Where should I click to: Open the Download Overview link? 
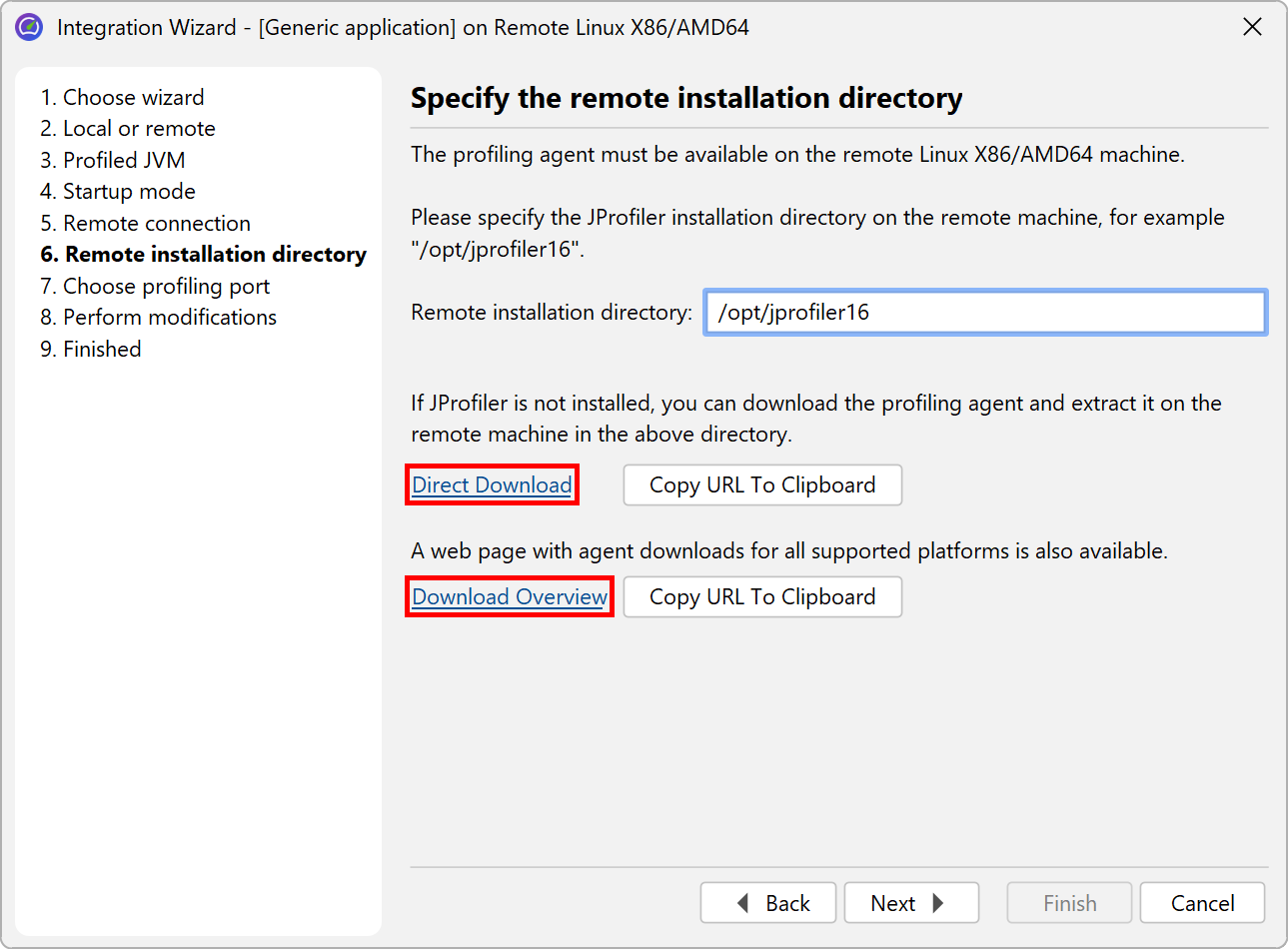coord(510,597)
